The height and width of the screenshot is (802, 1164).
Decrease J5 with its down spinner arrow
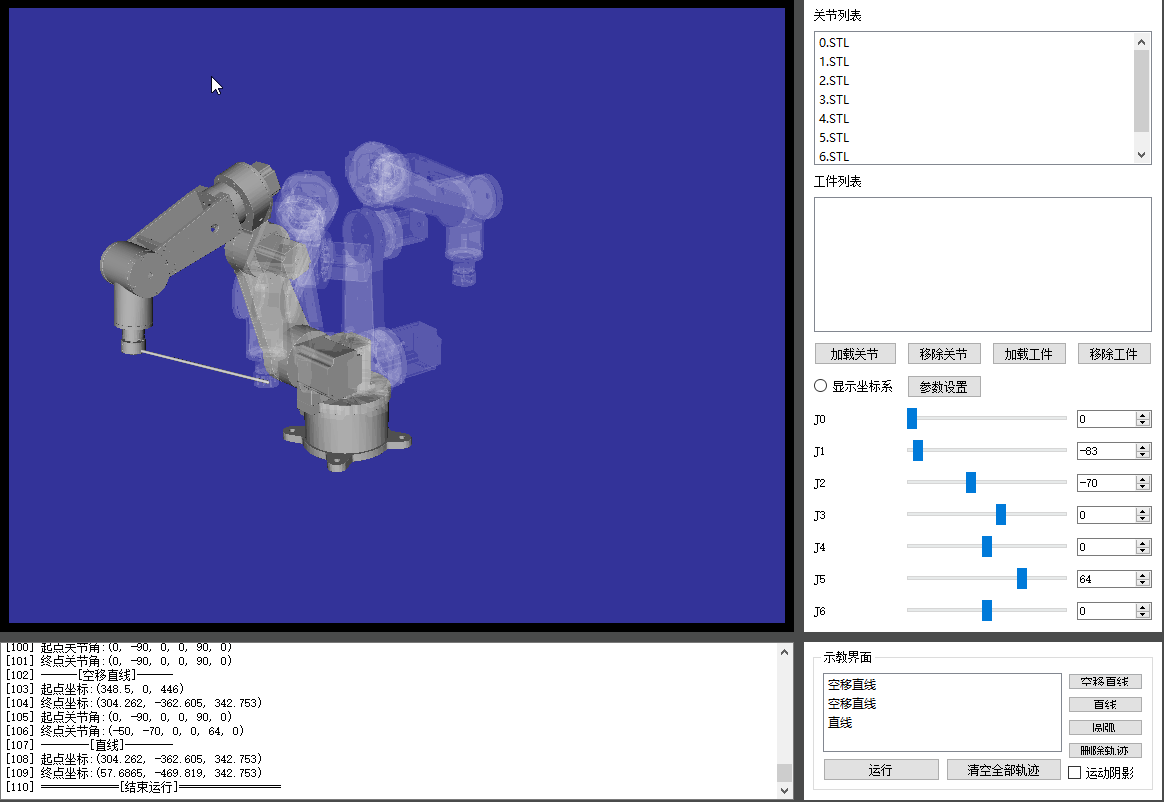pos(1143,583)
